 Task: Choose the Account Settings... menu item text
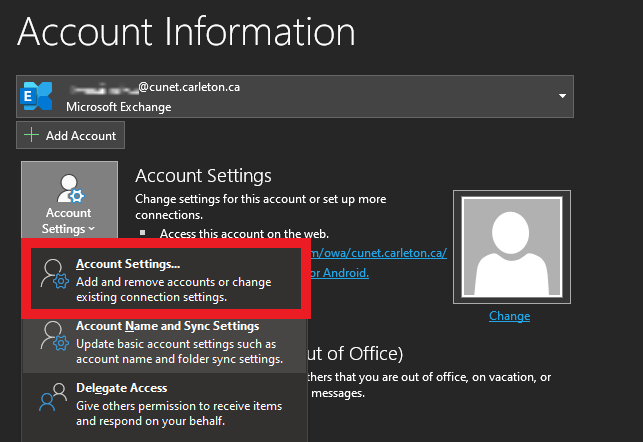coord(128,264)
